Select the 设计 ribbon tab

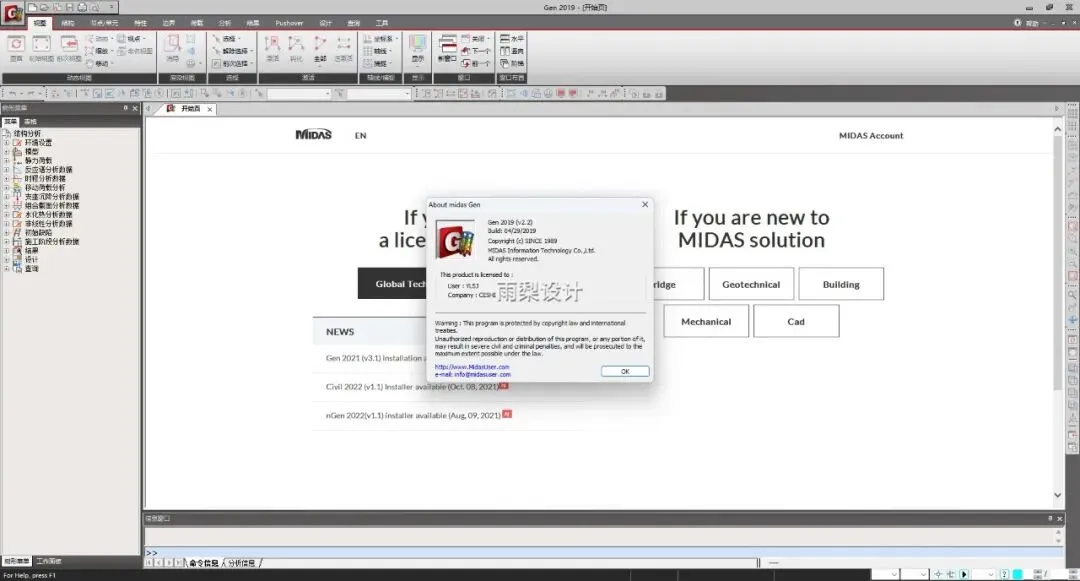coord(326,23)
